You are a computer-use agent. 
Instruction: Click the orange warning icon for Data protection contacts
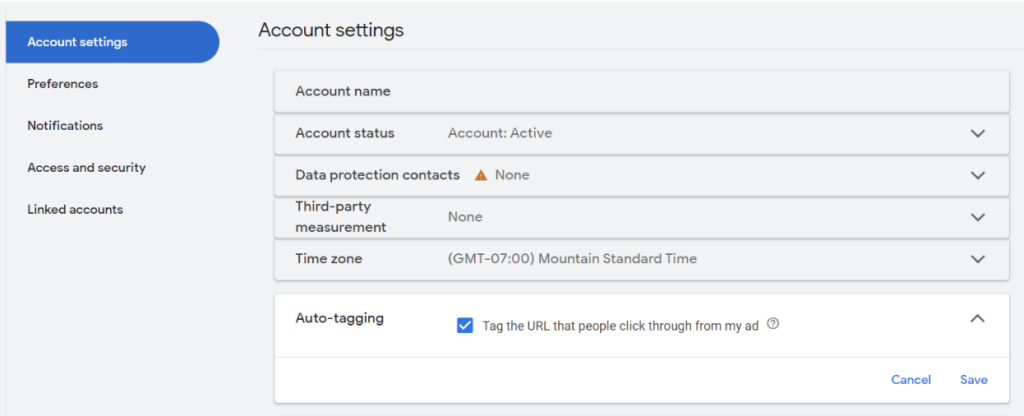pyautogui.click(x=481, y=175)
